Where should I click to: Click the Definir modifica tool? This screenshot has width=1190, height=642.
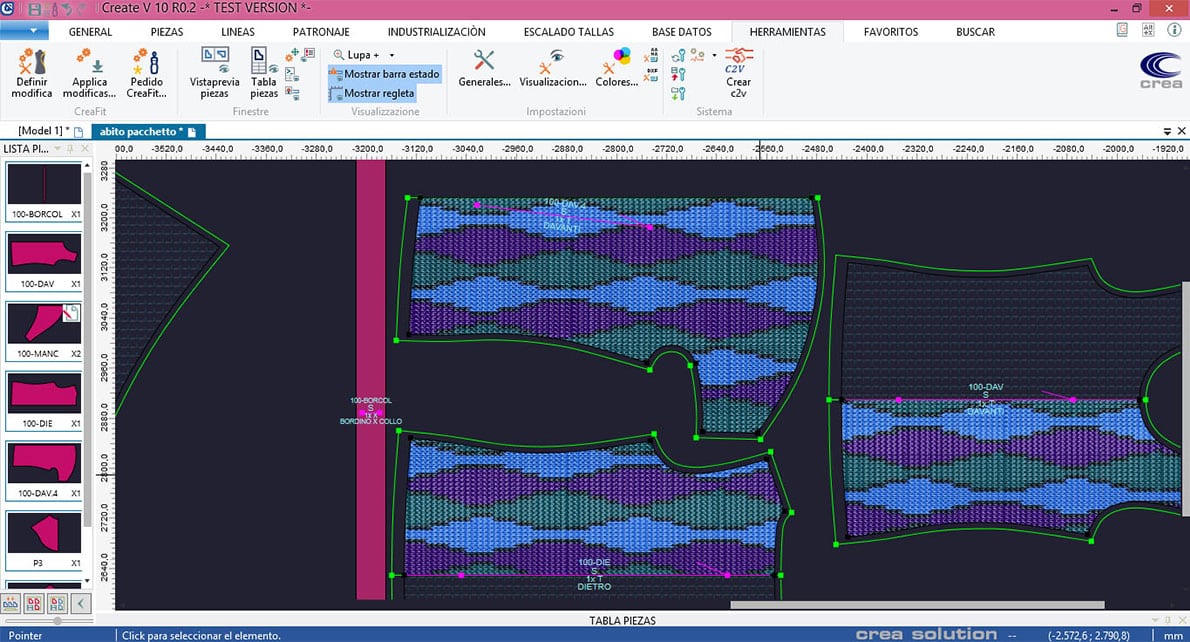pos(31,73)
